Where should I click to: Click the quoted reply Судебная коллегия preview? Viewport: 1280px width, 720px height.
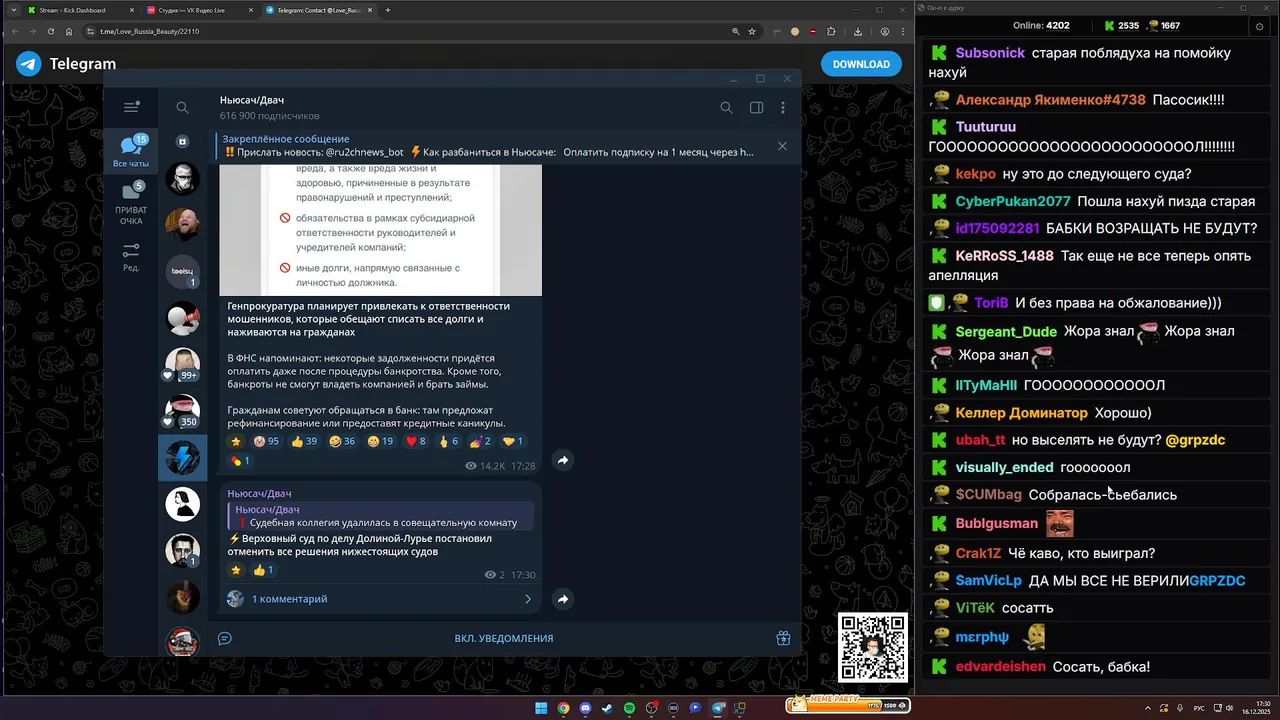[380, 516]
